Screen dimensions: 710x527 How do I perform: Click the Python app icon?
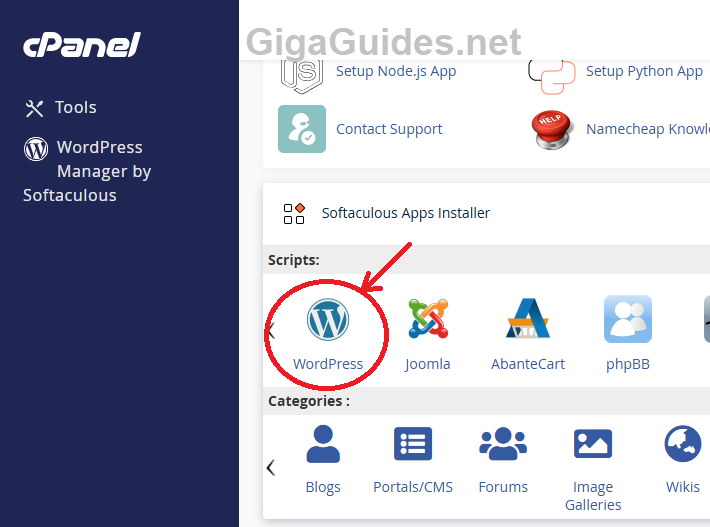[552, 76]
